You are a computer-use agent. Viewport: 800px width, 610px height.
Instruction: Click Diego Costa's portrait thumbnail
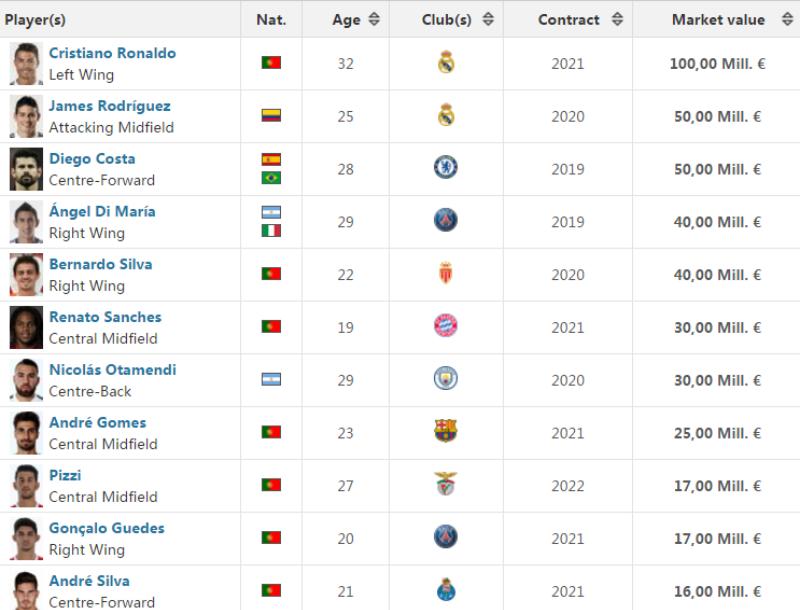click(x=26, y=169)
